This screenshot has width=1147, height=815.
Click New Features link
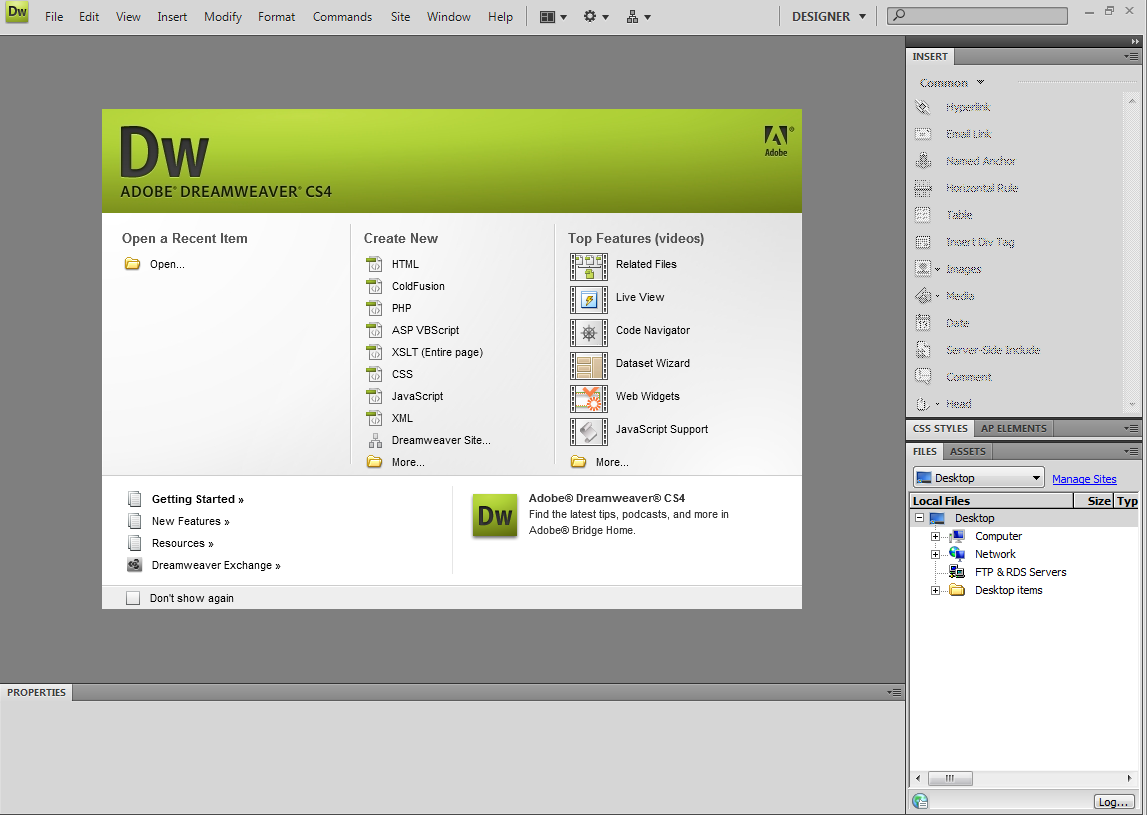click(x=190, y=521)
